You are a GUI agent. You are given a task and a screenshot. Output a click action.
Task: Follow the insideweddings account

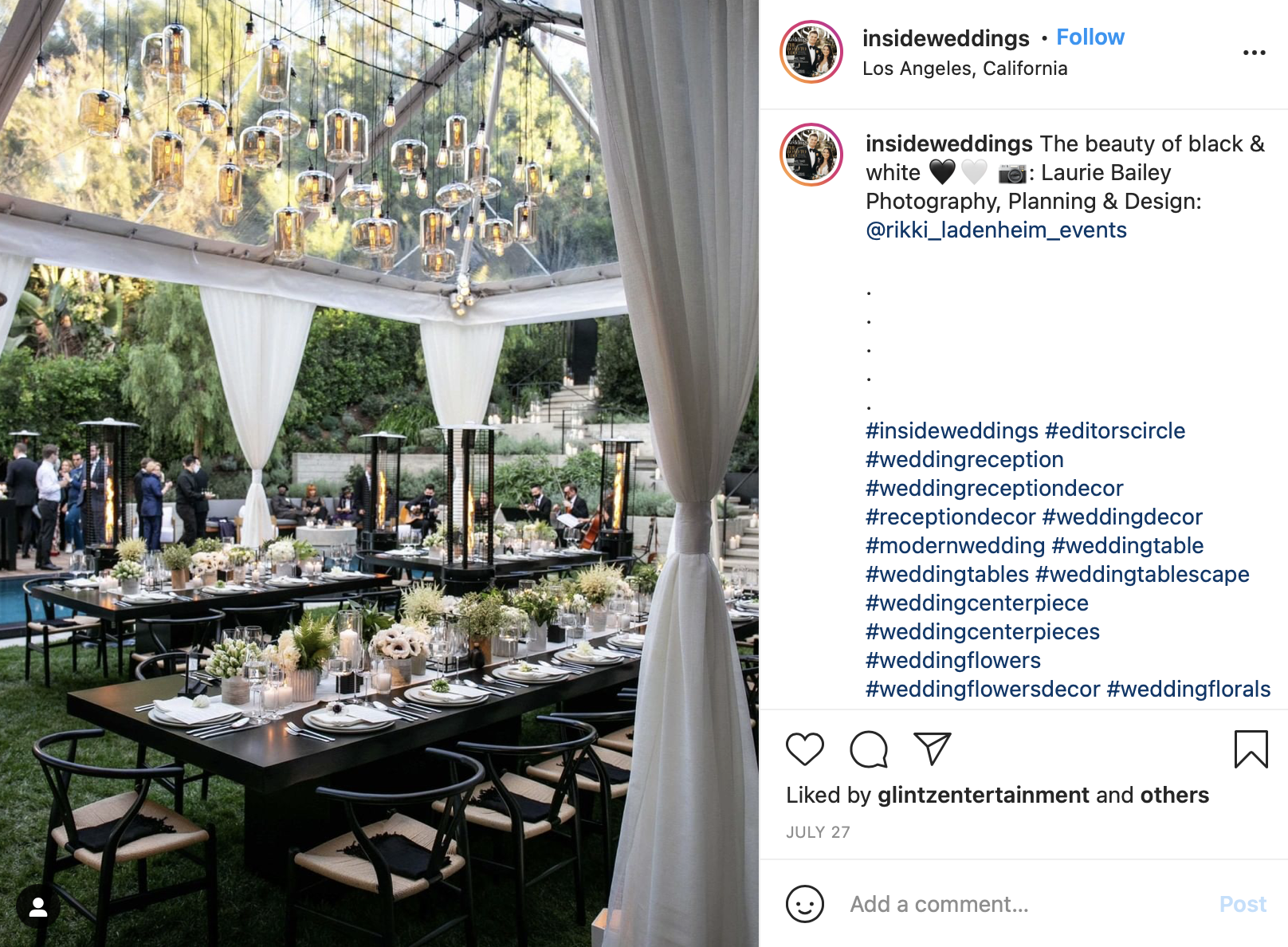click(x=1090, y=37)
